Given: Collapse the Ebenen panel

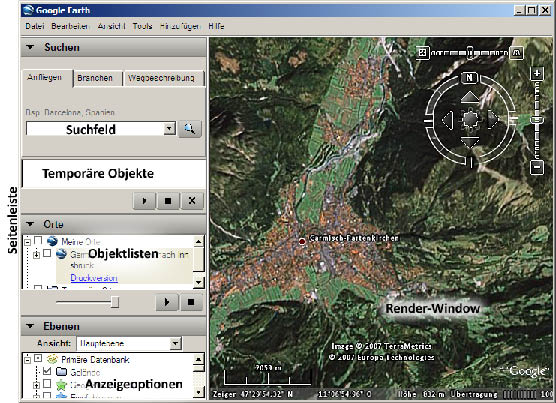Looking at the screenshot, I should pyautogui.click(x=30, y=326).
